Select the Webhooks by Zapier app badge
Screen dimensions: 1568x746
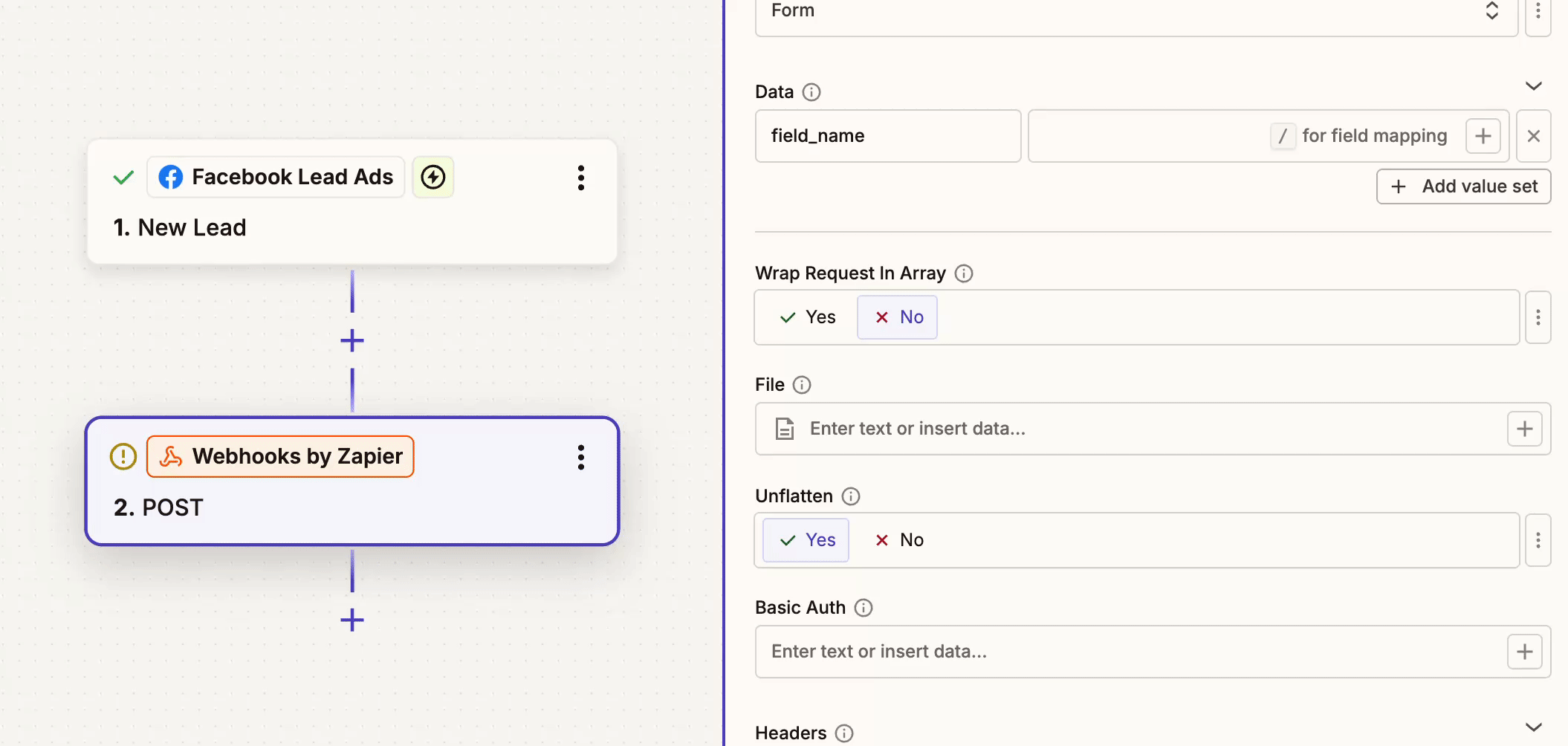(x=281, y=456)
